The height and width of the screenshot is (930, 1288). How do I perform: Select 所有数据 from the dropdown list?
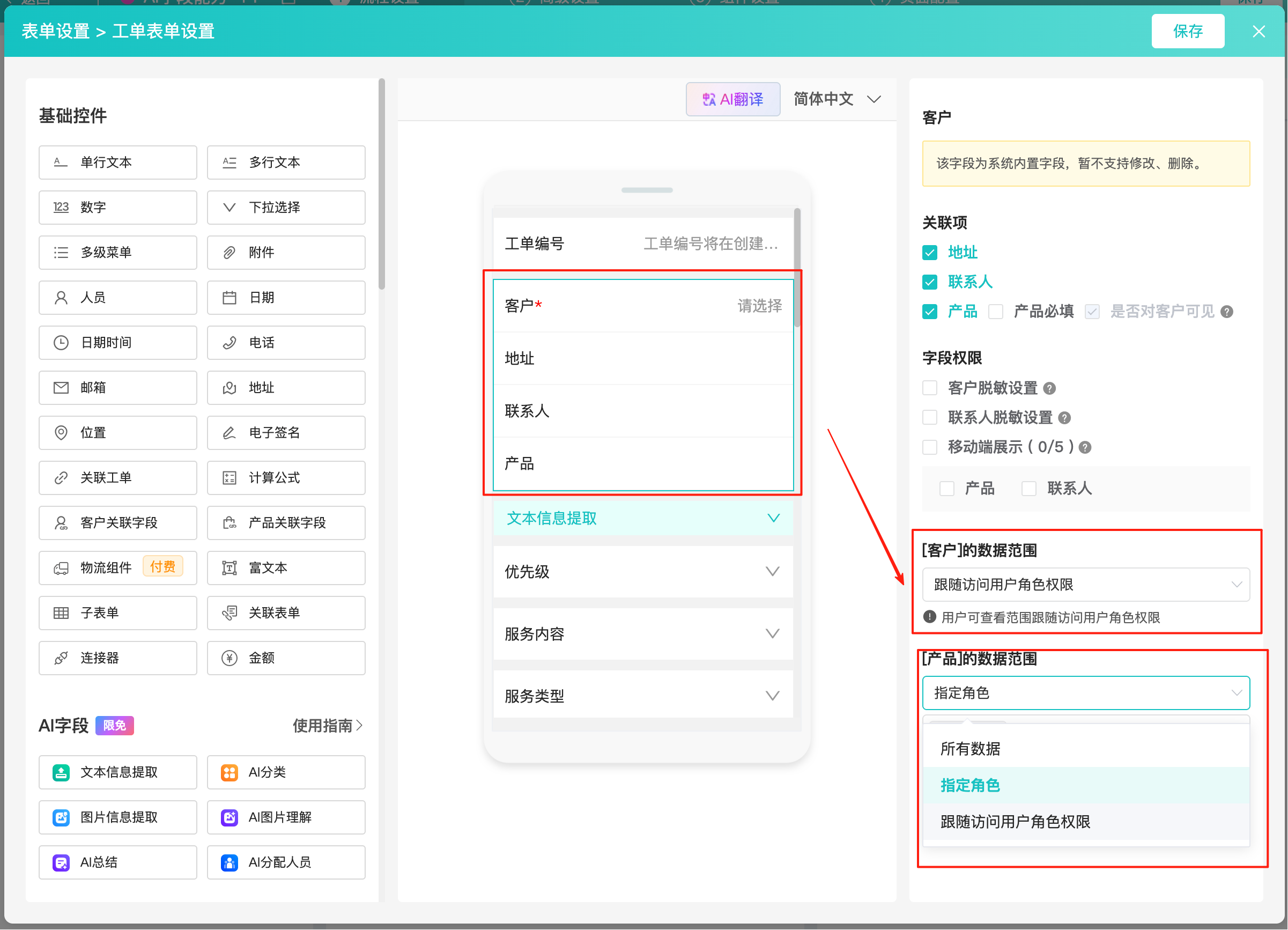[971, 749]
